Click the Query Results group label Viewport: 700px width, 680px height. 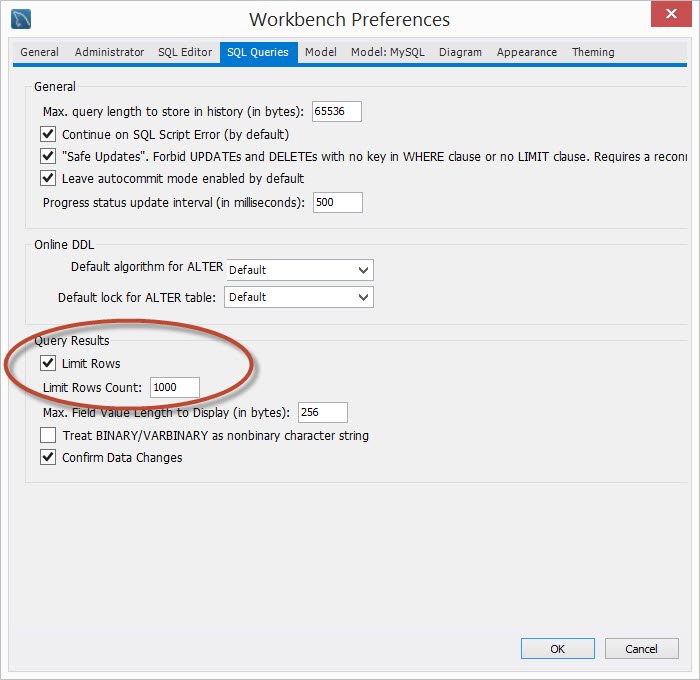pyautogui.click(x=72, y=341)
